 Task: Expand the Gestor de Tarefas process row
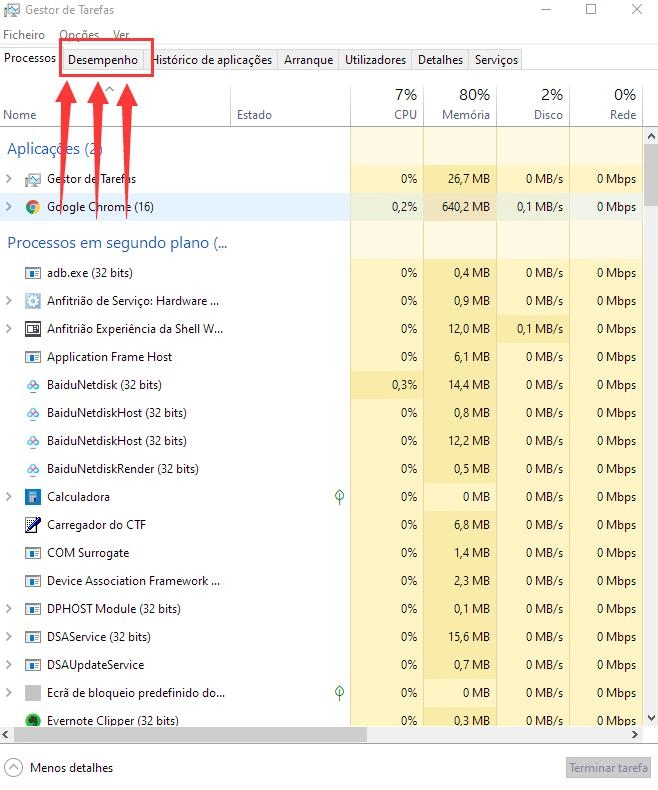(9, 179)
